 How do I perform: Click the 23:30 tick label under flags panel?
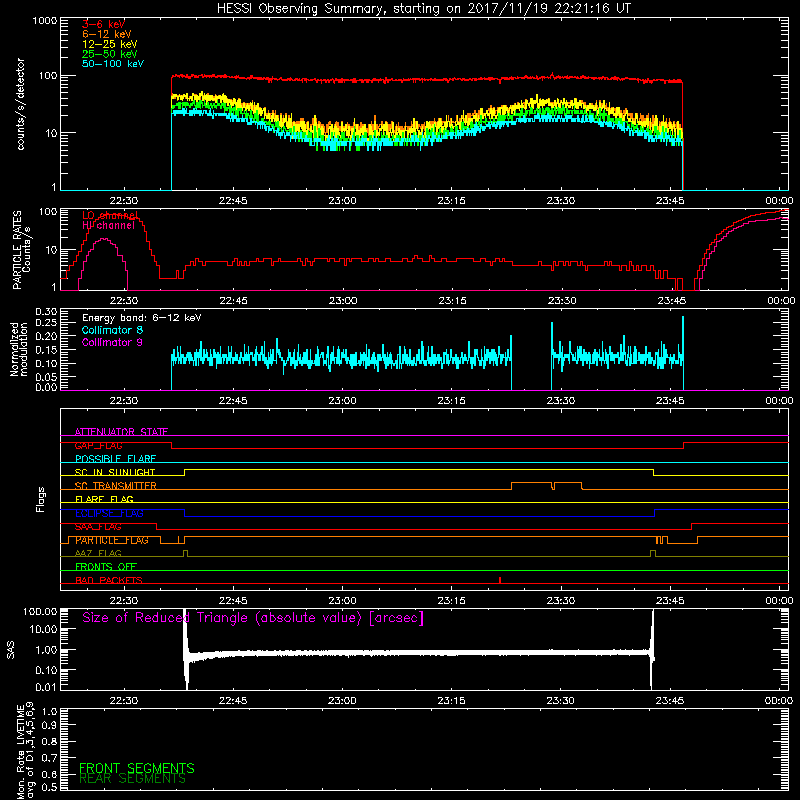pyautogui.click(x=561, y=601)
